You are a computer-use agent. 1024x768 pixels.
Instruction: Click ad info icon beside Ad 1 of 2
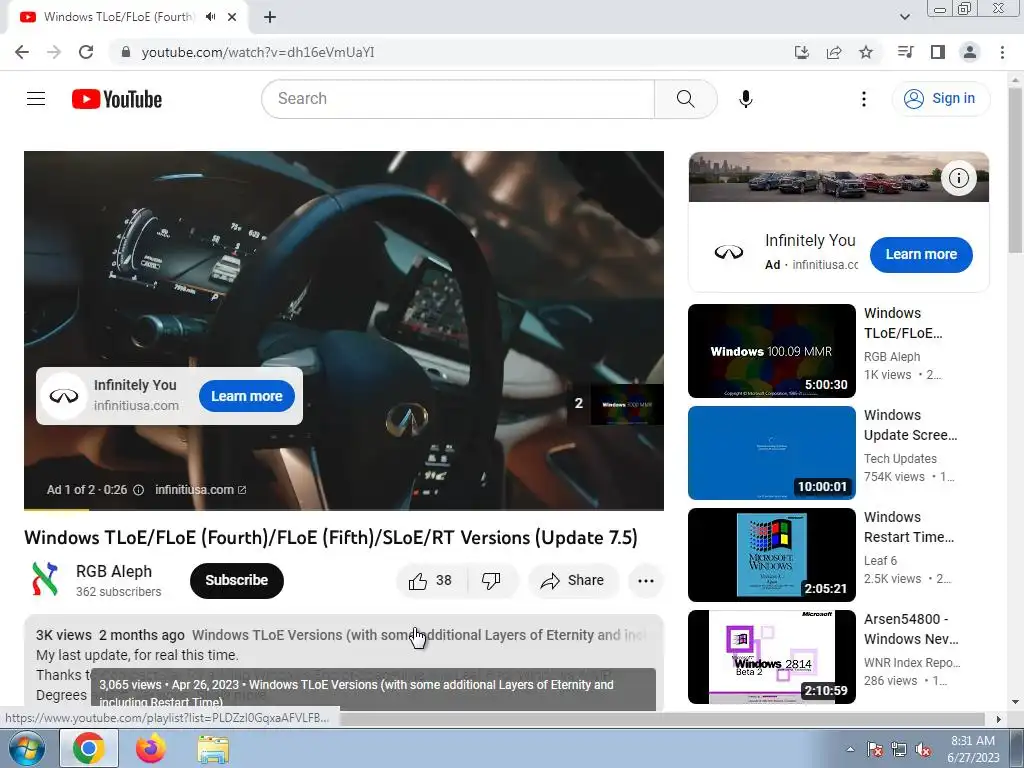pos(138,490)
